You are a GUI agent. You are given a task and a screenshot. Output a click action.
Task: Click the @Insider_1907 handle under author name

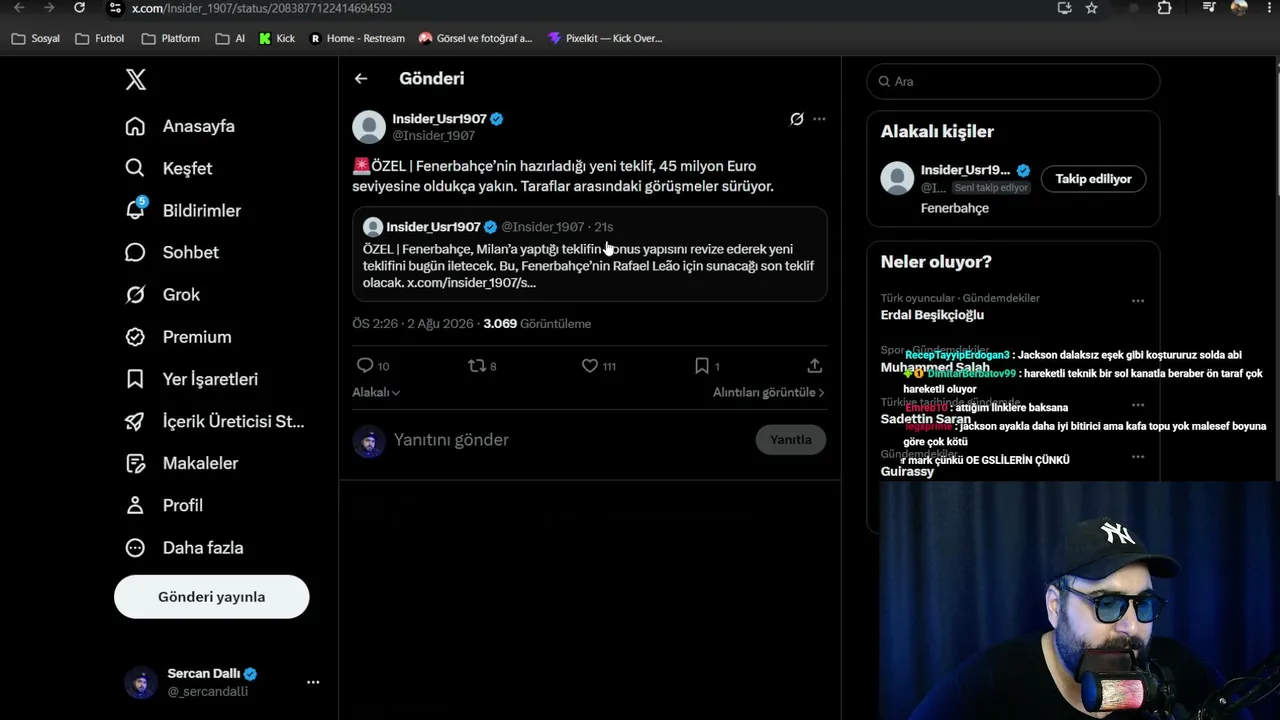433,136
